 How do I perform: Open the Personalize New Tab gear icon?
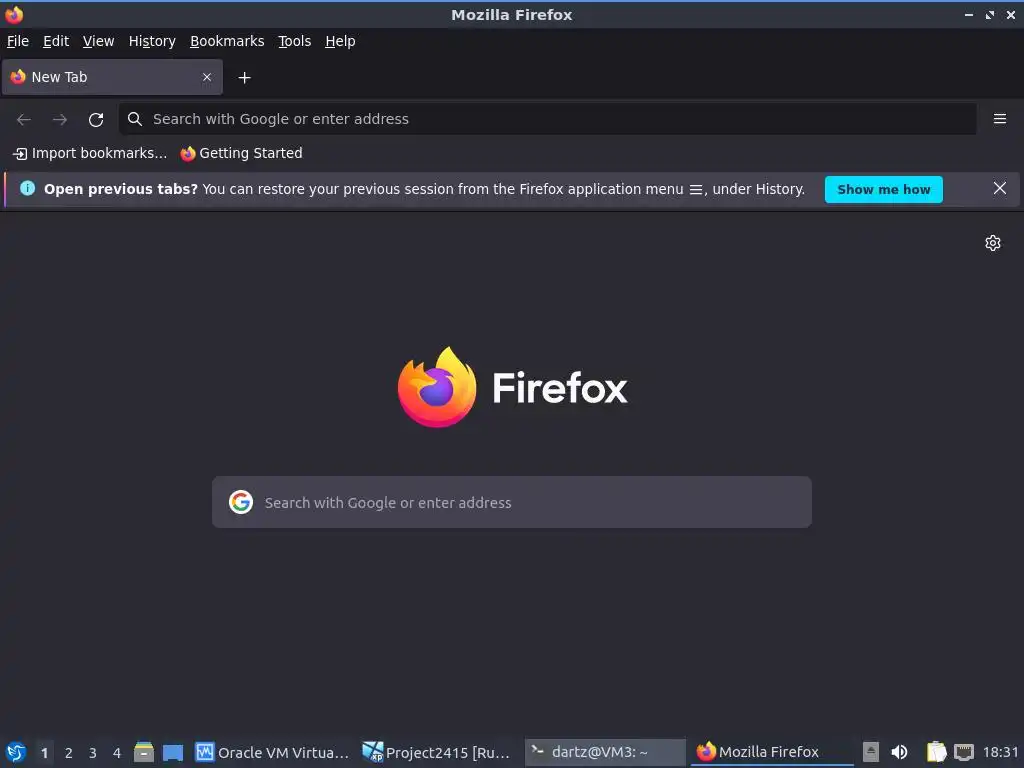[x=993, y=243]
